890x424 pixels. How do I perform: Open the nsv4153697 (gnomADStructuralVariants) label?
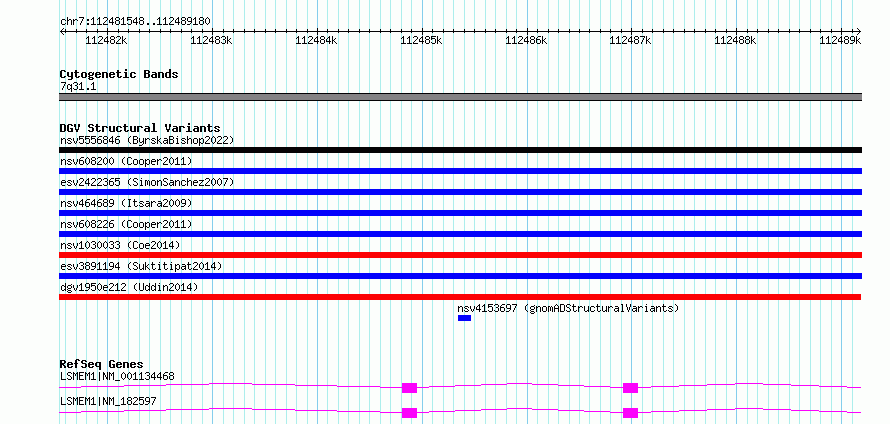pyautogui.click(x=568, y=309)
